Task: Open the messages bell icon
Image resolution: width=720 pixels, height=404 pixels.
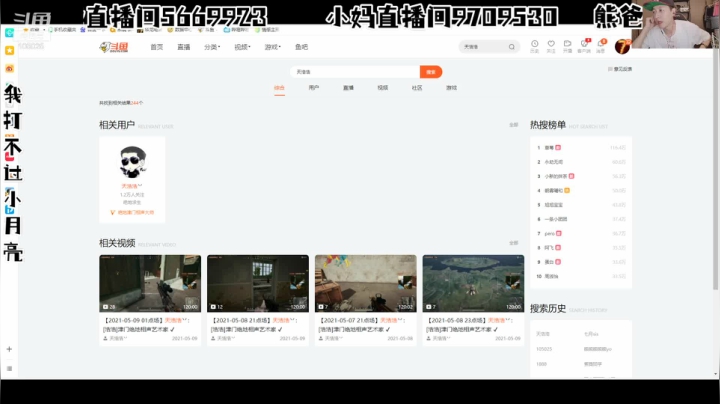Action: [x=601, y=46]
